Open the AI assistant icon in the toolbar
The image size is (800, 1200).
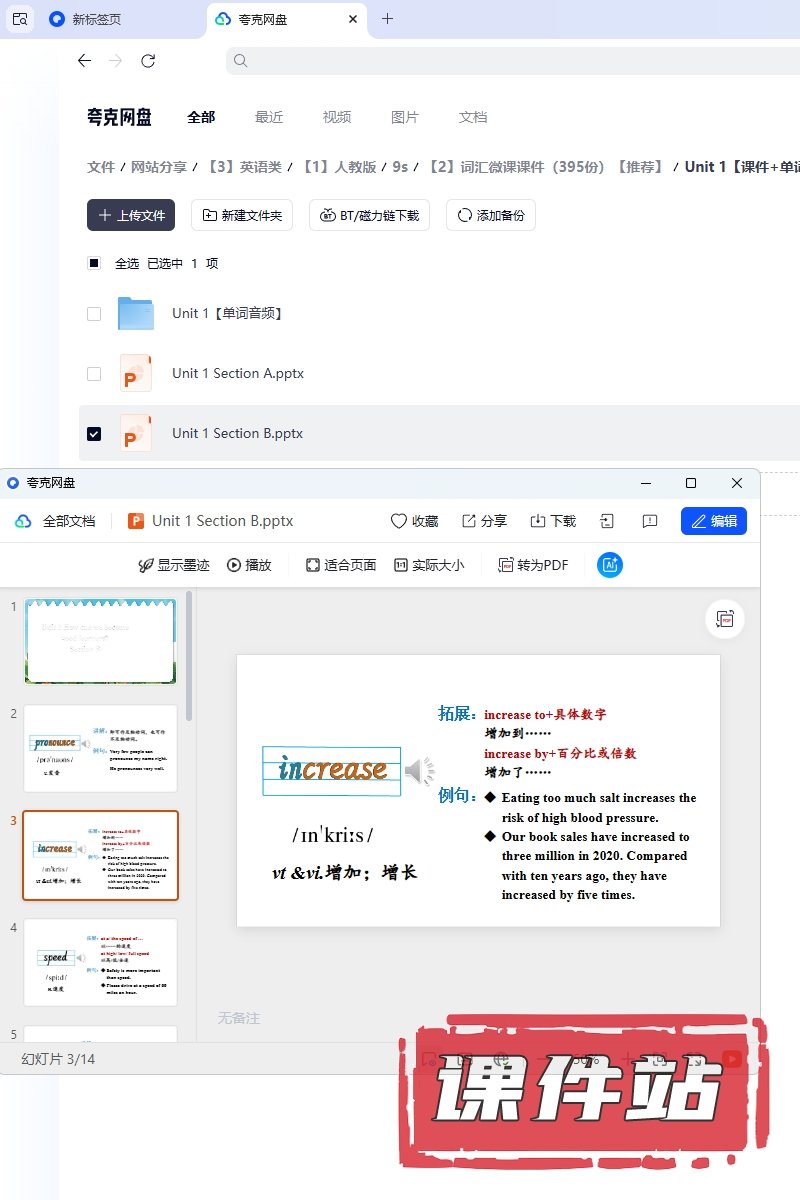pos(610,565)
